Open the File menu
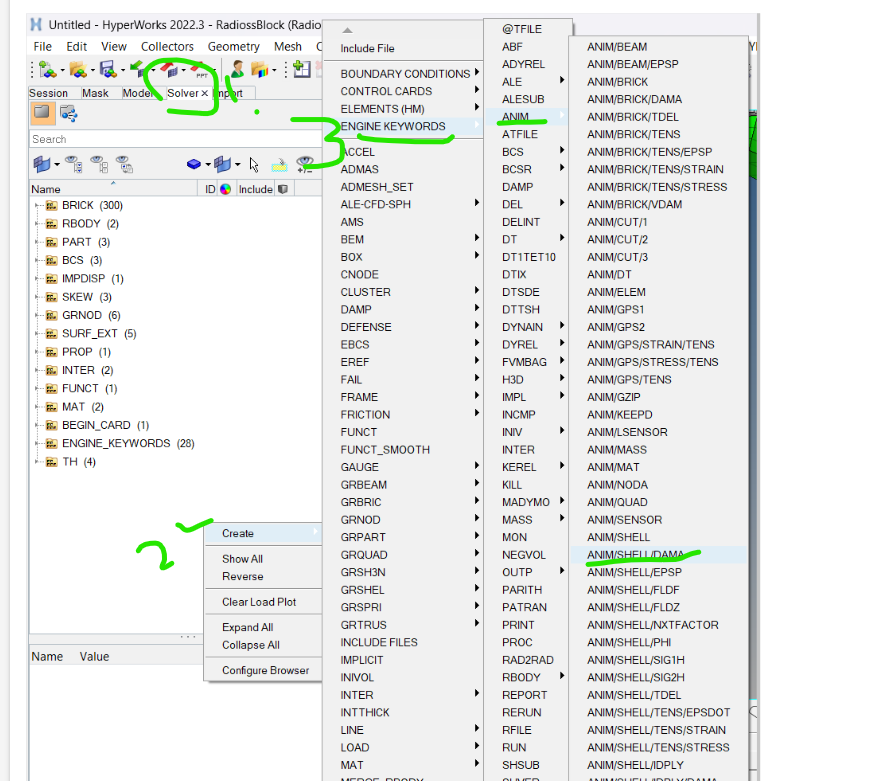Image resolution: width=893 pixels, height=781 pixels. point(42,47)
